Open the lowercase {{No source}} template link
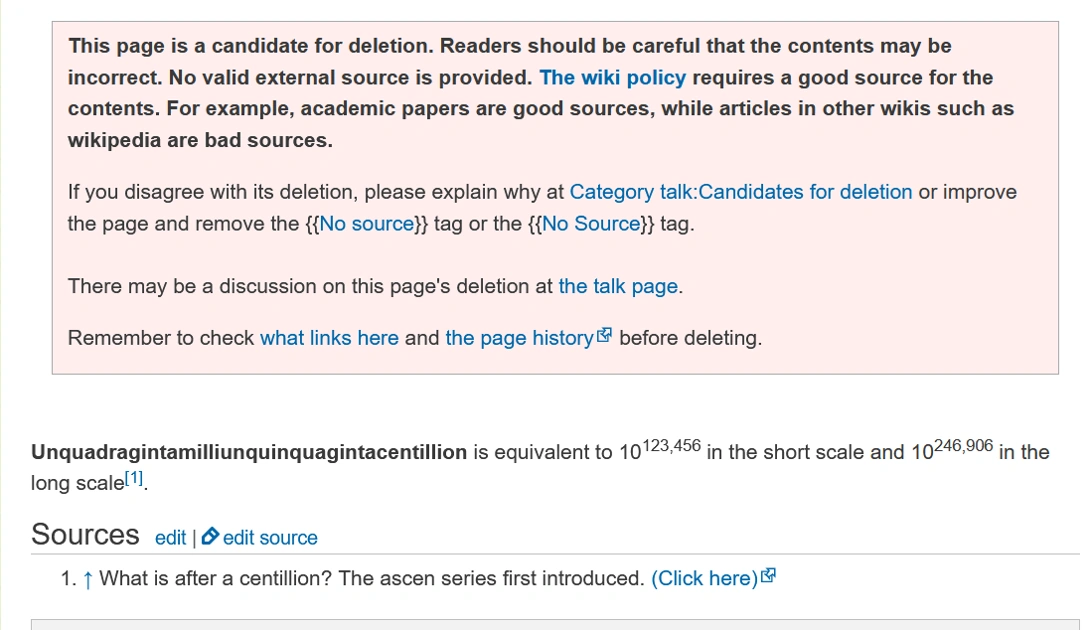The height and width of the screenshot is (630, 1090). point(366,224)
